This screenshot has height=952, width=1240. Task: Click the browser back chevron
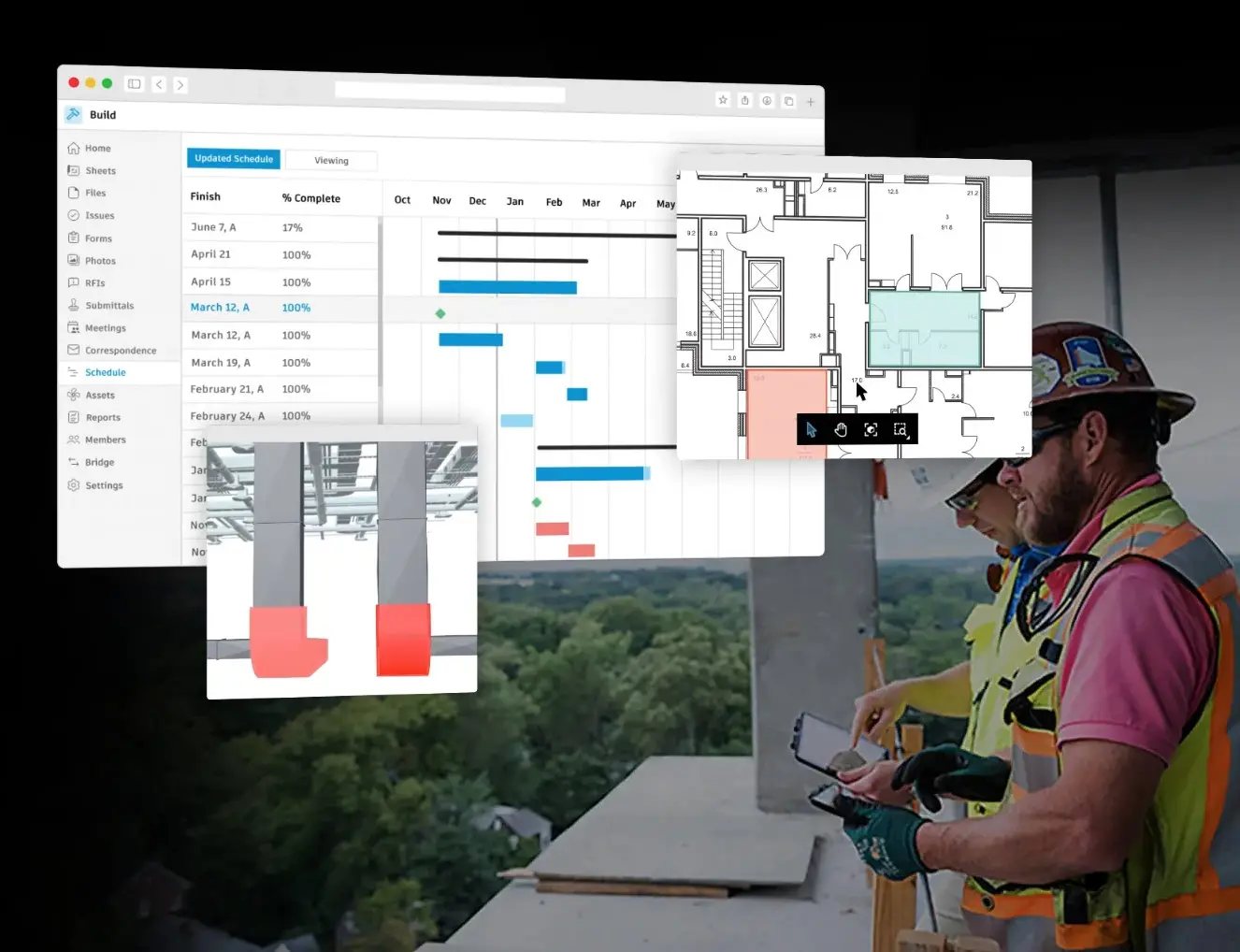pos(159,84)
